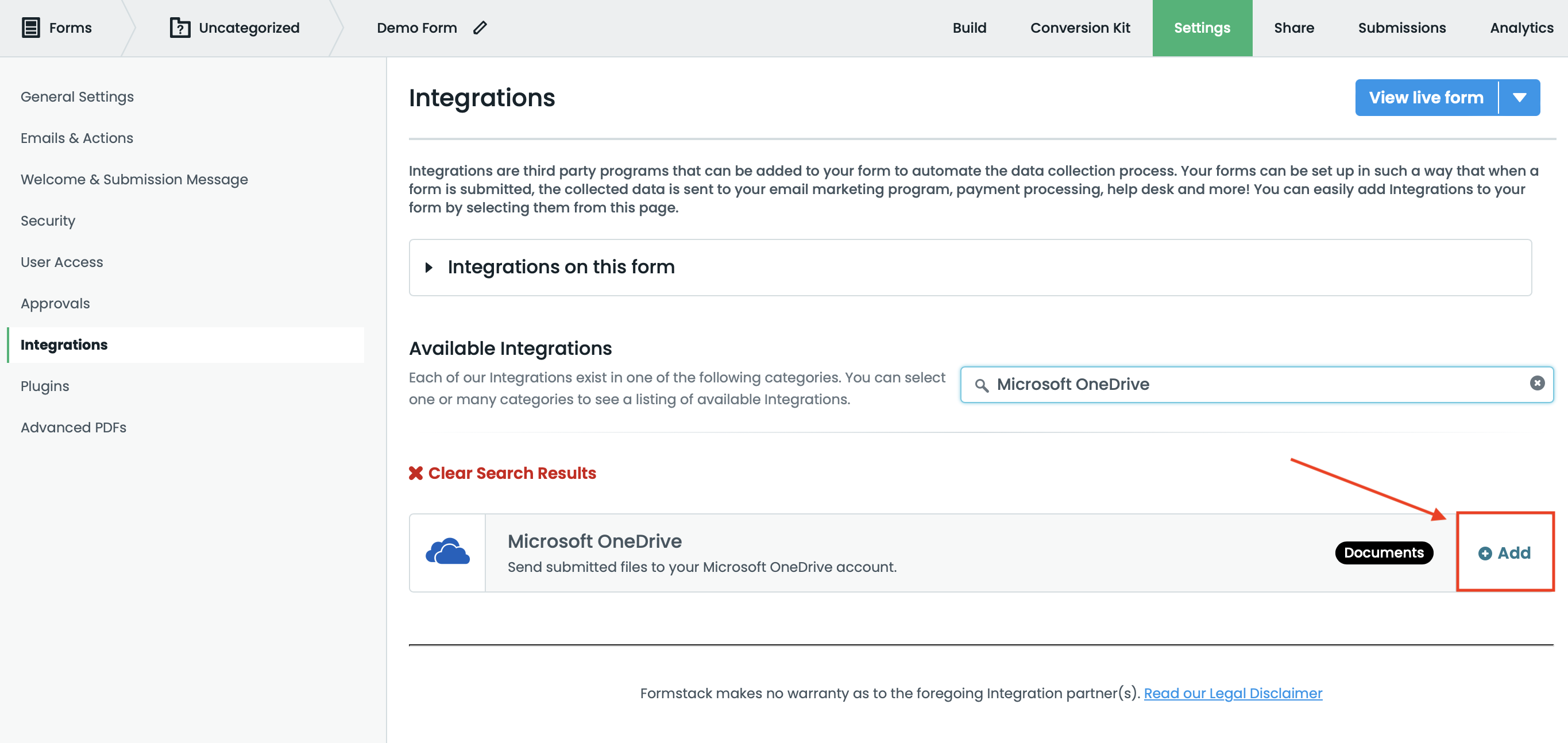
Task: Open the Build tab
Action: [969, 28]
